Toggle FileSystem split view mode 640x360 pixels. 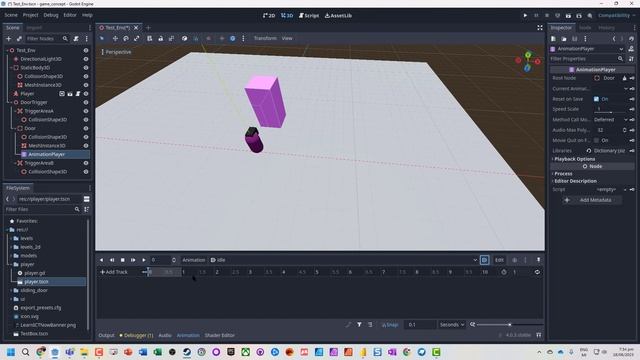click(87, 199)
